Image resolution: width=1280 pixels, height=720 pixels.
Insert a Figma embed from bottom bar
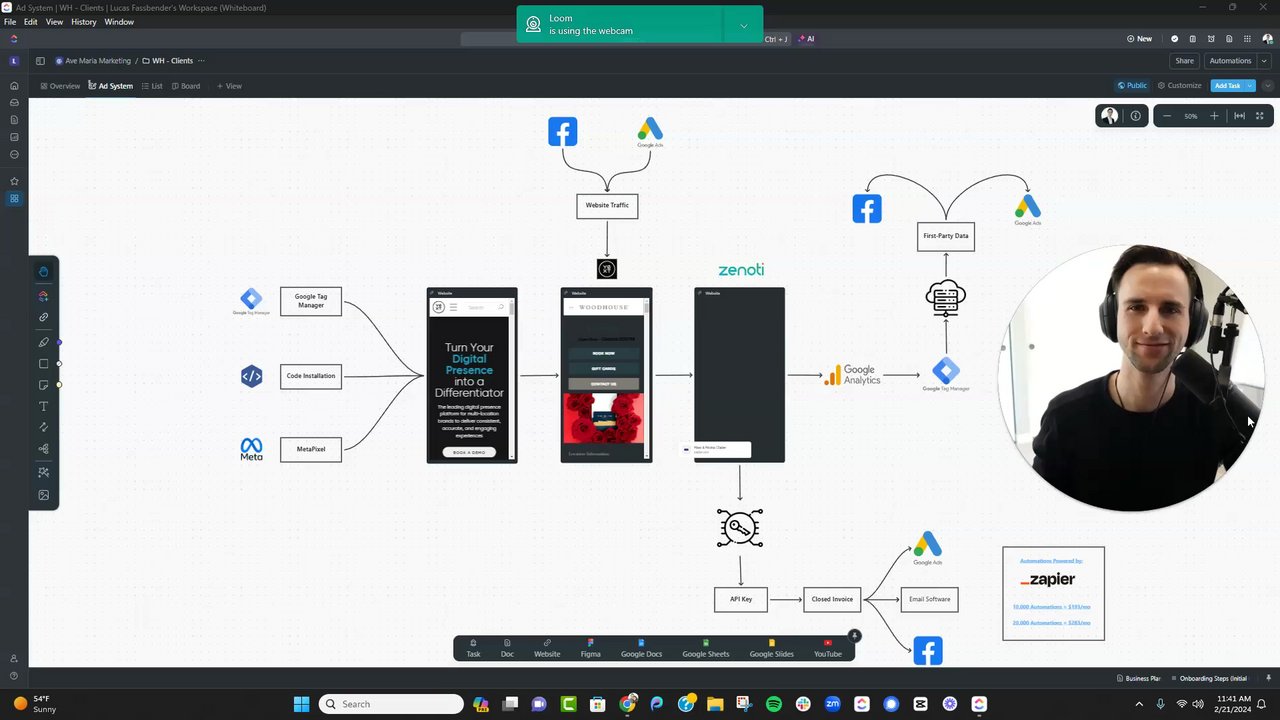590,648
